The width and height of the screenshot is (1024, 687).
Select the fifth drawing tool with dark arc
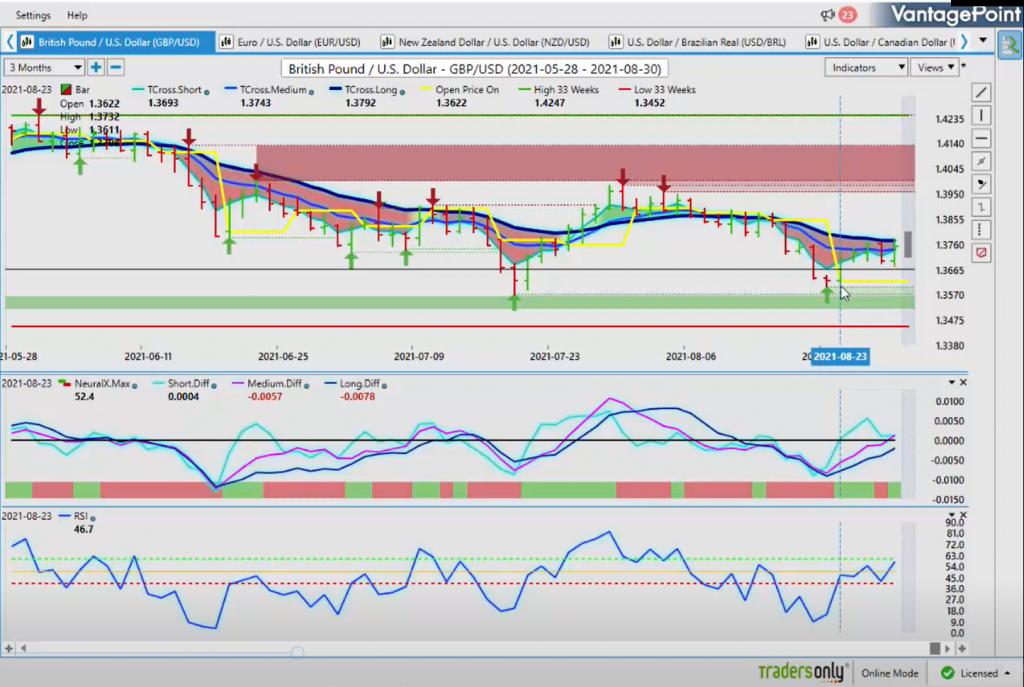click(x=981, y=184)
